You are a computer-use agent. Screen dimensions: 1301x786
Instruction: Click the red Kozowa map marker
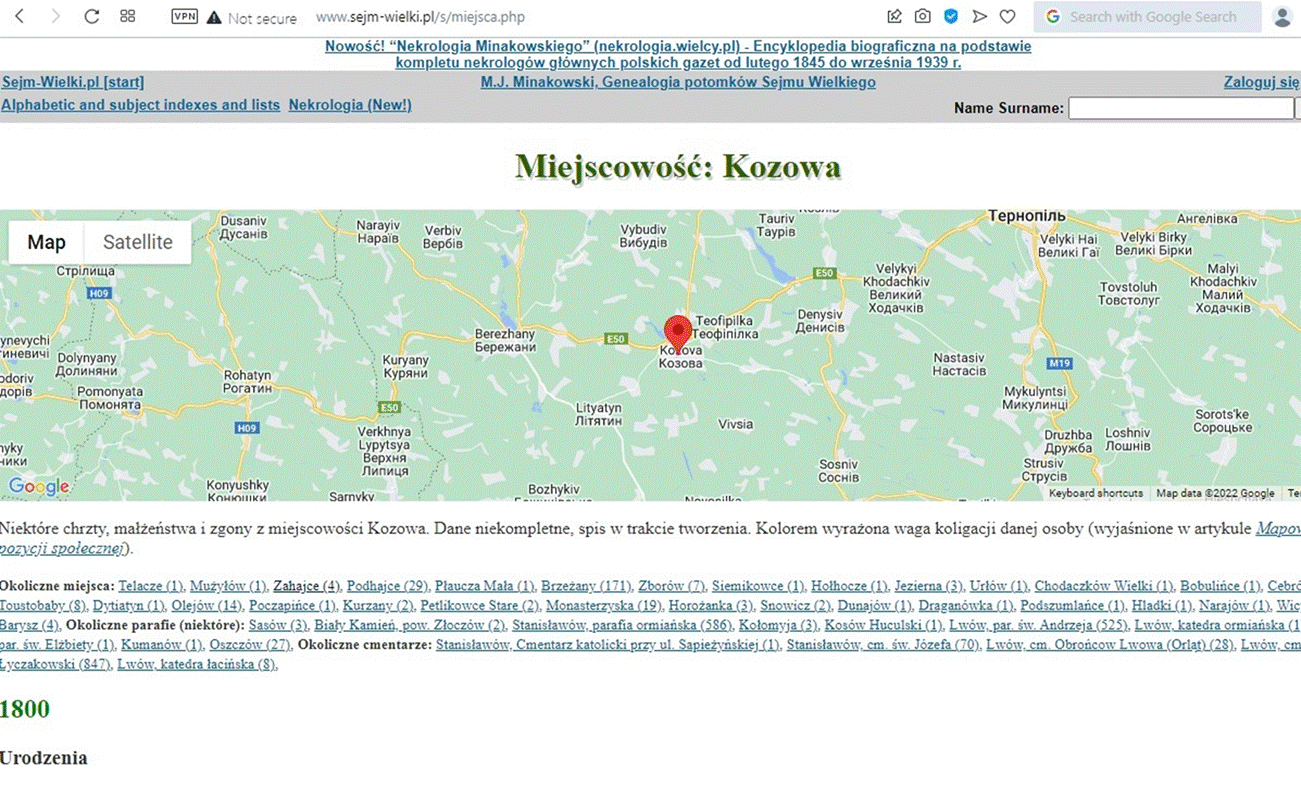pos(679,333)
